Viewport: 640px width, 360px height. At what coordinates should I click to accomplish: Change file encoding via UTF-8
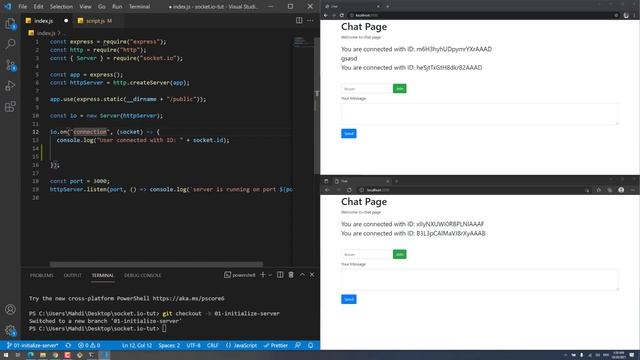pos(193,345)
